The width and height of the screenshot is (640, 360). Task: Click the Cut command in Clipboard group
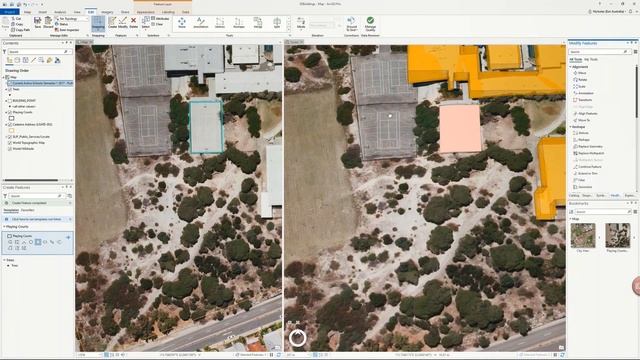17,19
